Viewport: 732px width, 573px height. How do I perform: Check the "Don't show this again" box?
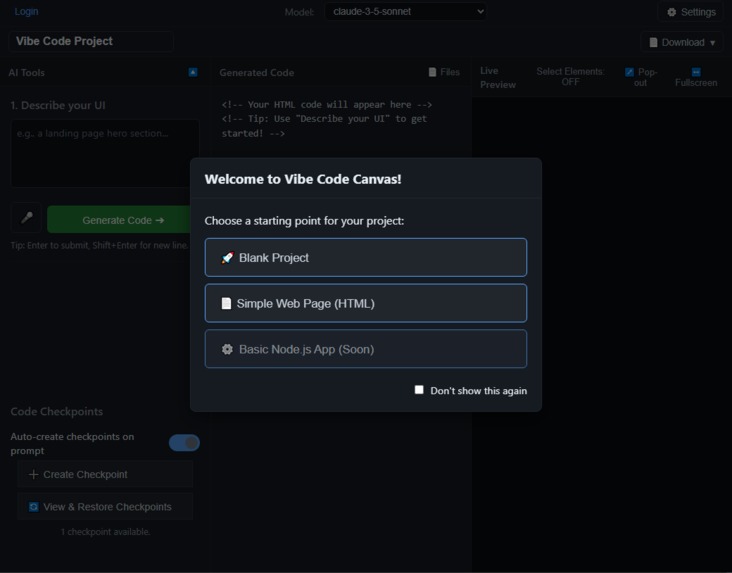click(419, 390)
